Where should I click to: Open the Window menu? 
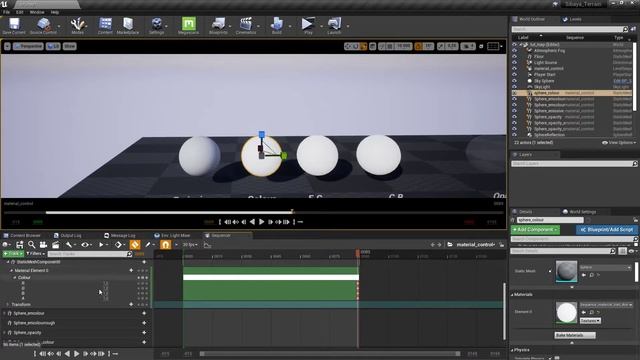pos(37,12)
